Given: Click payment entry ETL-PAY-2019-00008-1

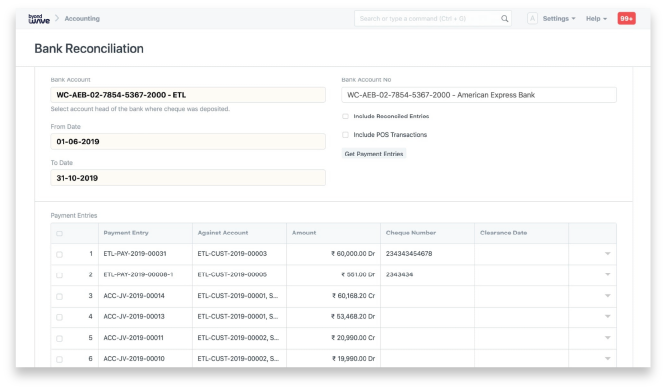Looking at the screenshot, I should tap(138, 274).
